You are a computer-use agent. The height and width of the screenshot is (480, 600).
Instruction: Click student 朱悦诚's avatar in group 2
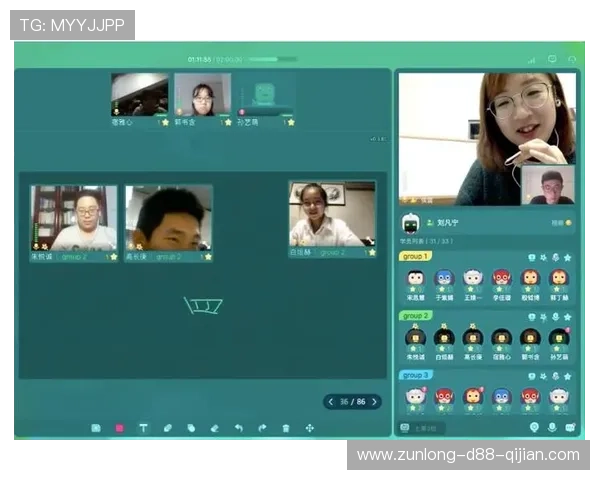click(415, 337)
